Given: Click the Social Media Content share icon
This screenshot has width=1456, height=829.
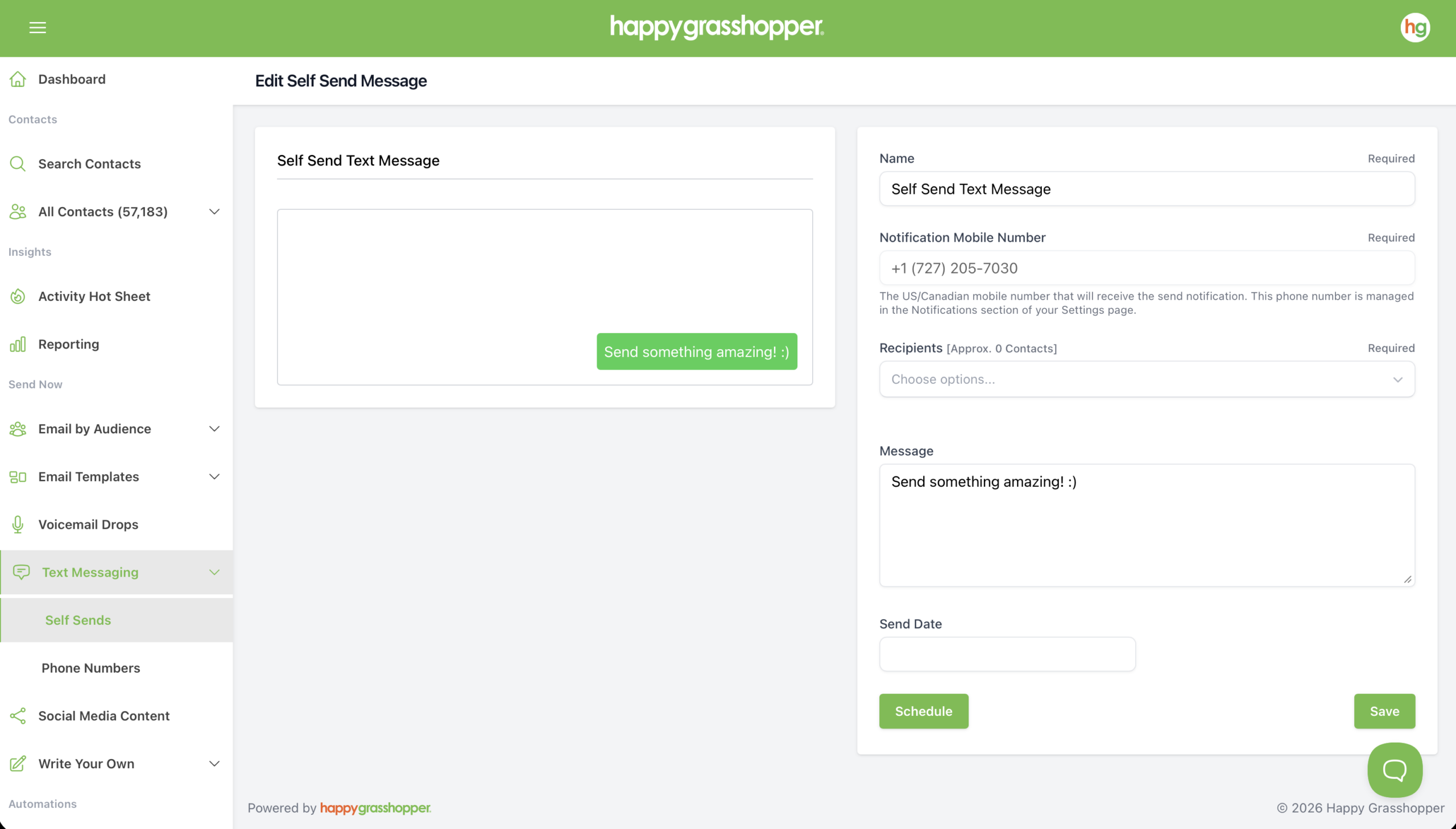Looking at the screenshot, I should tap(18, 716).
